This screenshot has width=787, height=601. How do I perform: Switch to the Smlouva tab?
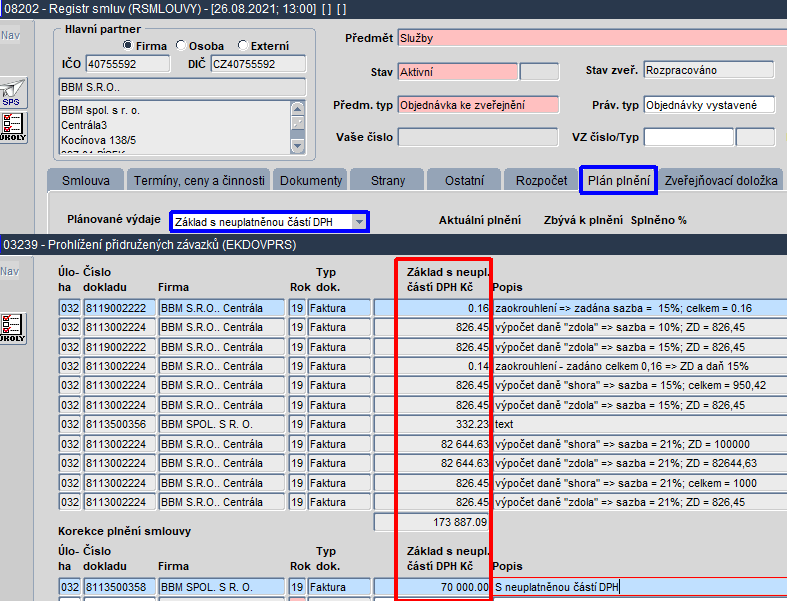[x=86, y=181]
